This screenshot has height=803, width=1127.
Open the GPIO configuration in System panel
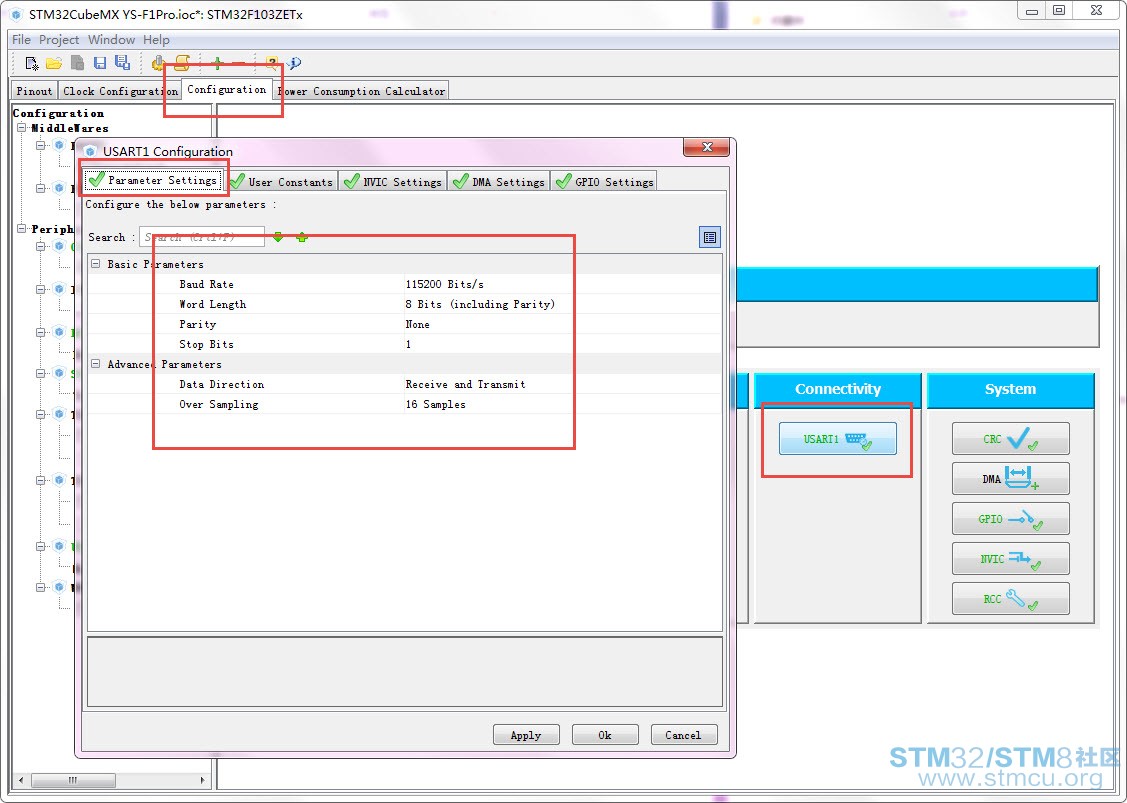[x=1011, y=519]
